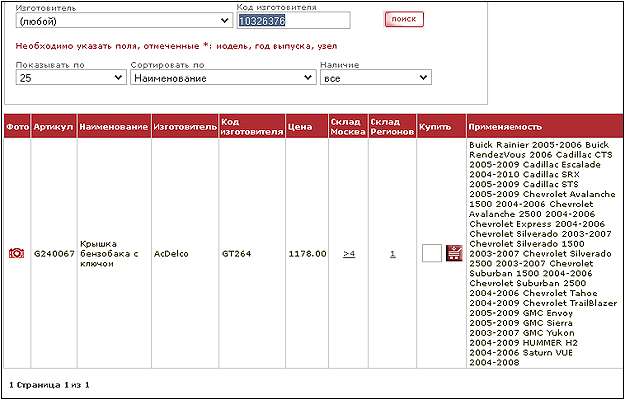Click manufacturer code GT264 cell
The height and width of the screenshot is (400, 625).
pyautogui.click(x=236, y=254)
